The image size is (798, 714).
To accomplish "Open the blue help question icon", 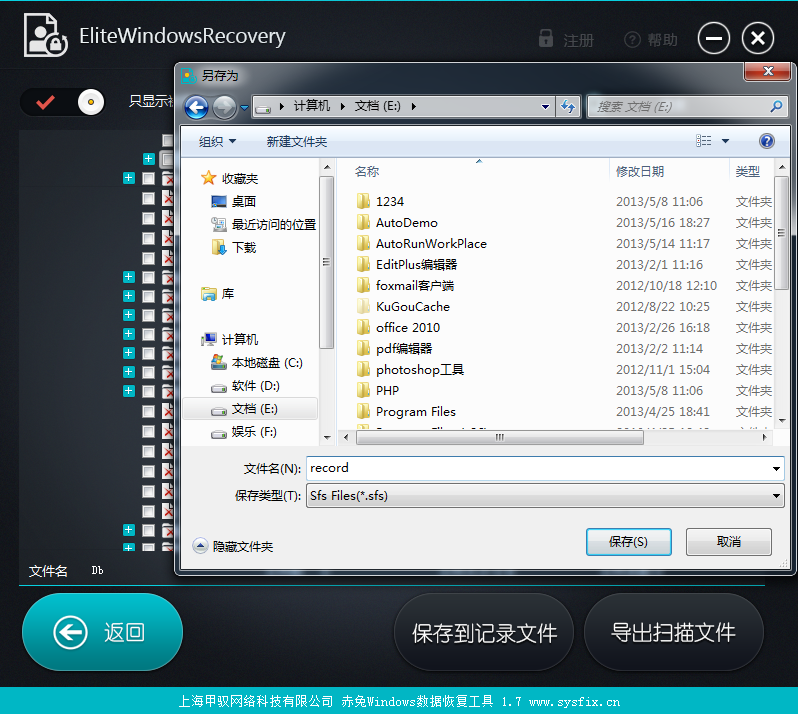I will coord(766,141).
